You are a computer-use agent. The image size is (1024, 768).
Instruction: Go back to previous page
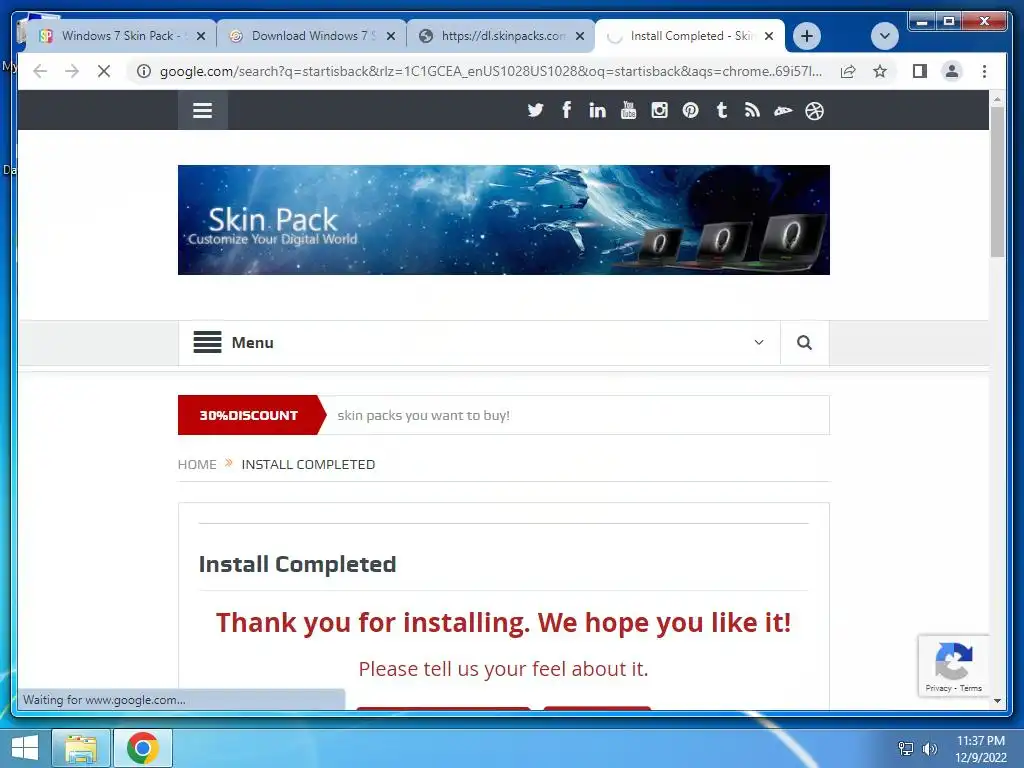point(40,71)
